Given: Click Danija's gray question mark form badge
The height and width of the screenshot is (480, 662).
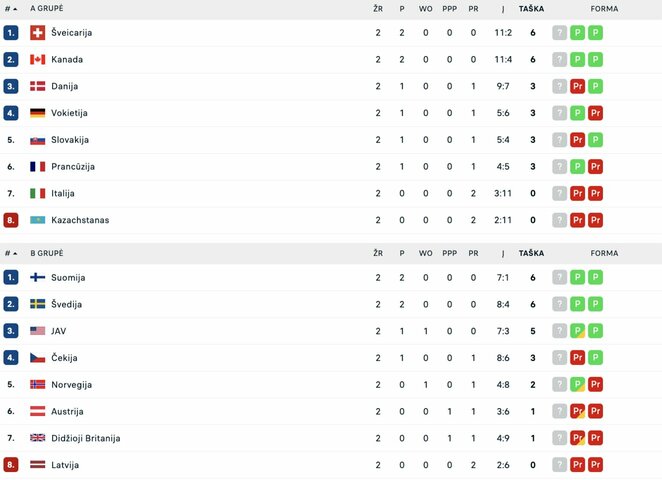Looking at the screenshot, I should [559, 87].
